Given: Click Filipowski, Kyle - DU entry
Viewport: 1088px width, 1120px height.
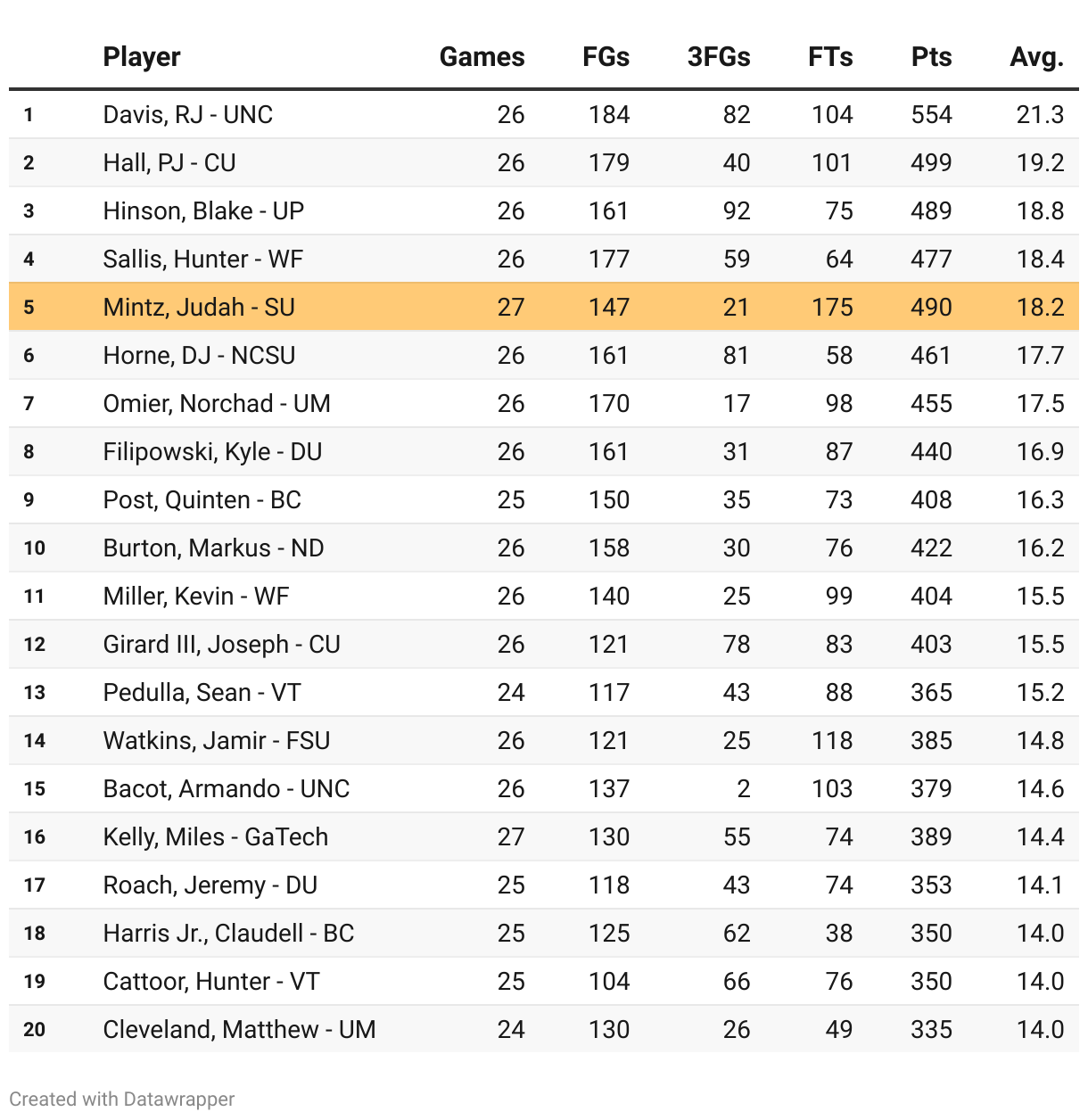Looking at the screenshot, I should (x=212, y=451).
